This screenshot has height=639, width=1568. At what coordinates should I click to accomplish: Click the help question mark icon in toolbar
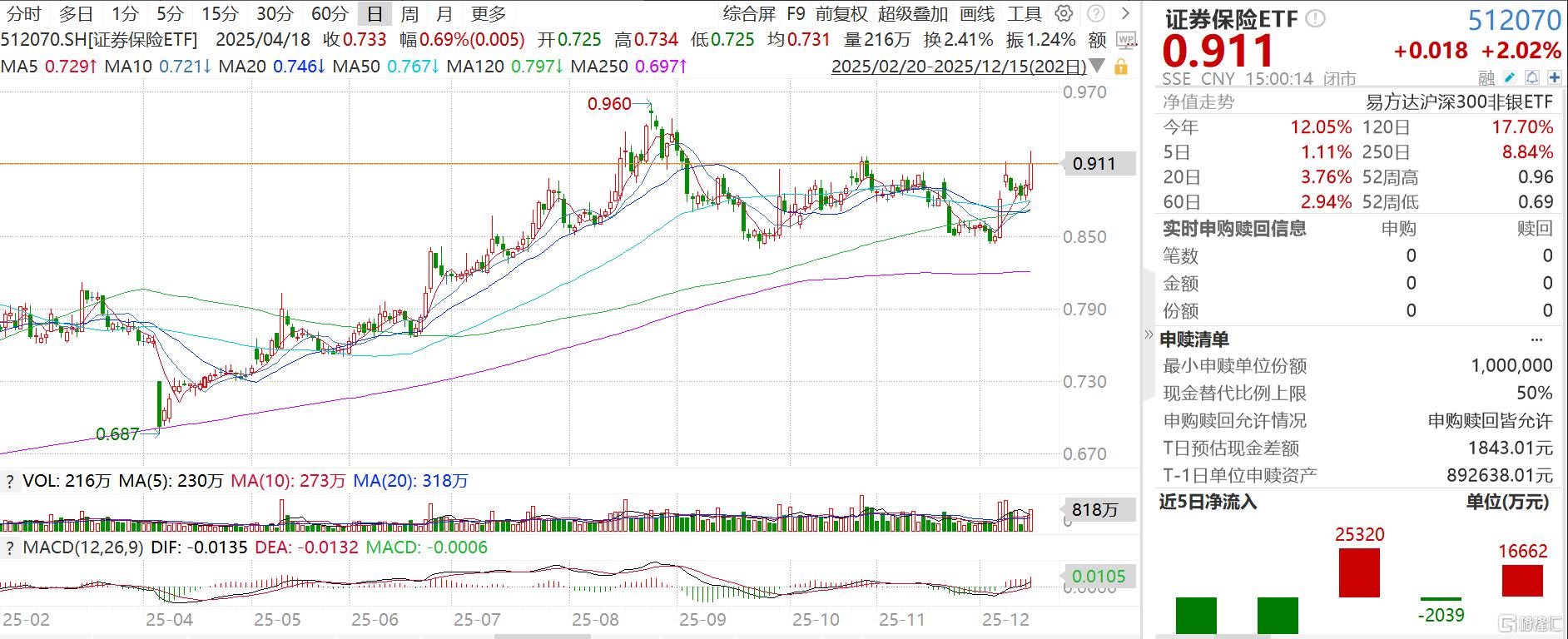(1096, 13)
